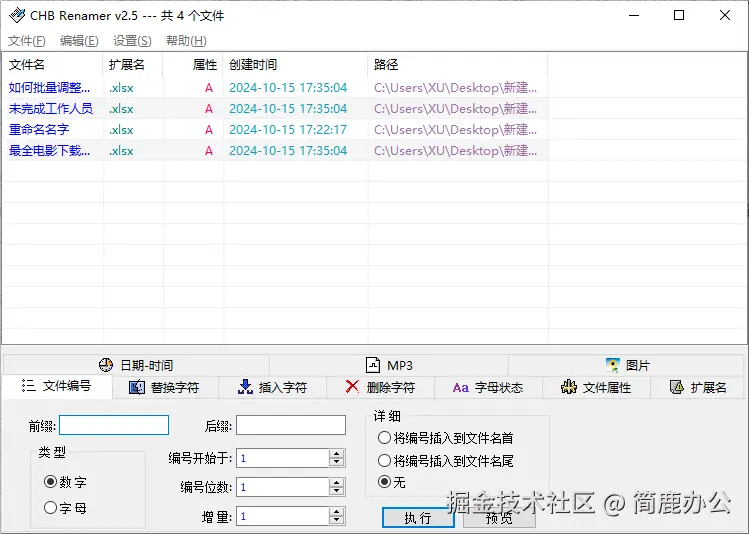Select the file 未完成工作人员
This screenshot has width=749, height=534.
pos(51,109)
